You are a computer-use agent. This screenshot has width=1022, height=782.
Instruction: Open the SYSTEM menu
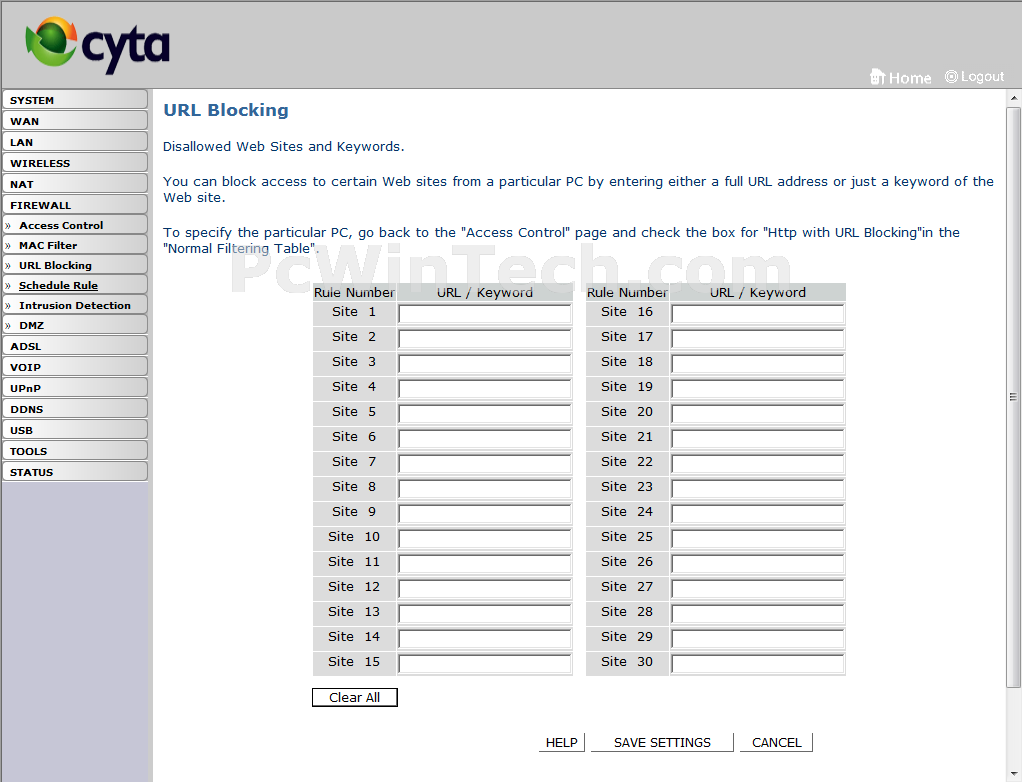click(x=75, y=100)
